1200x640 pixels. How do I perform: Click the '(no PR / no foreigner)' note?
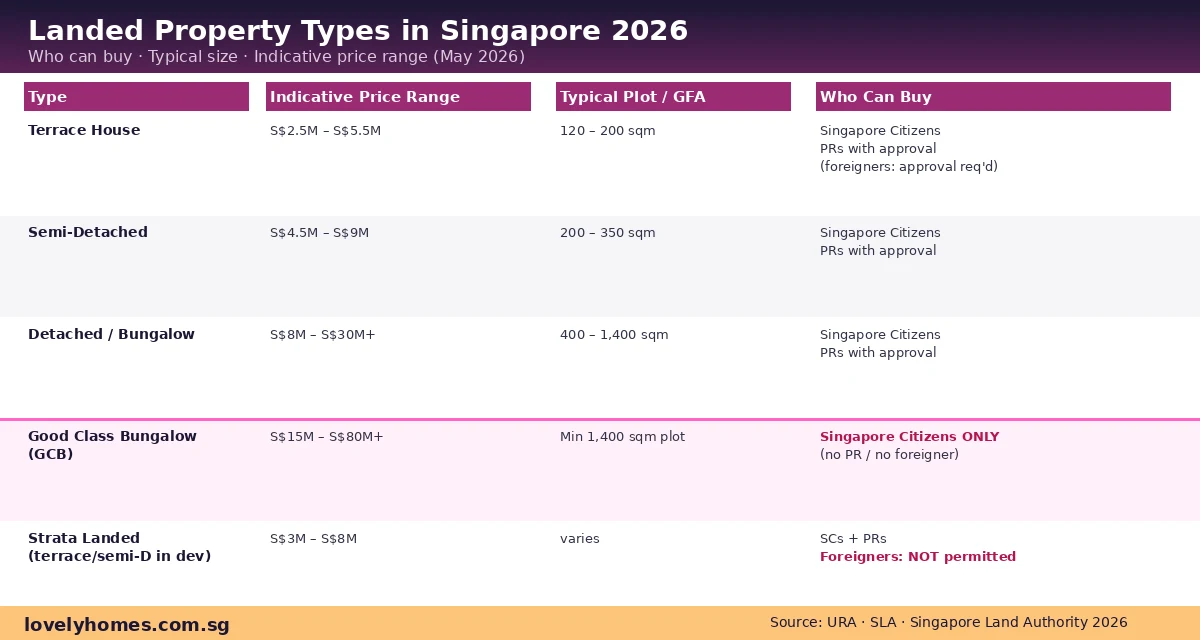889,455
